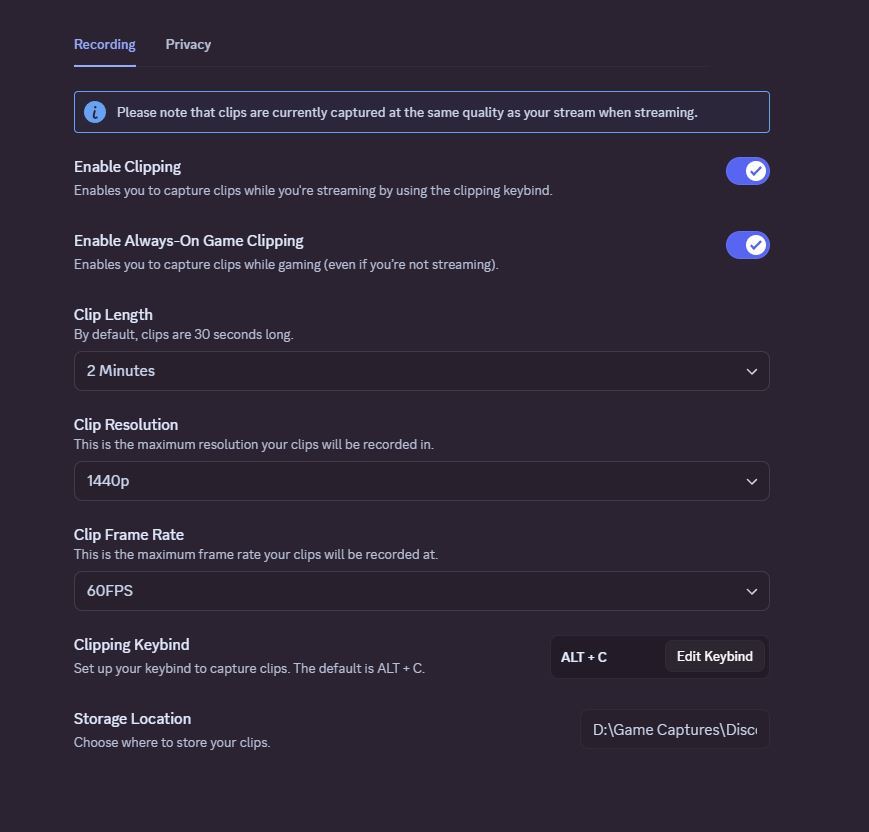Click the Enable Clipping heading label

point(128,167)
